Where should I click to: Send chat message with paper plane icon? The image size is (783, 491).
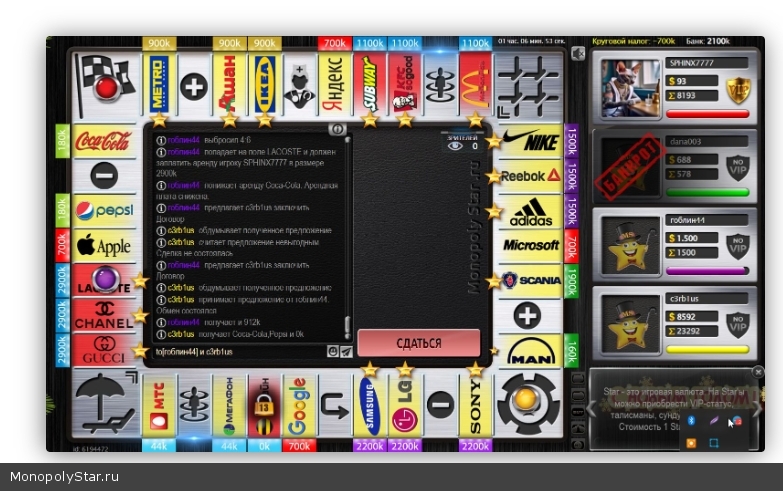(346, 352)
